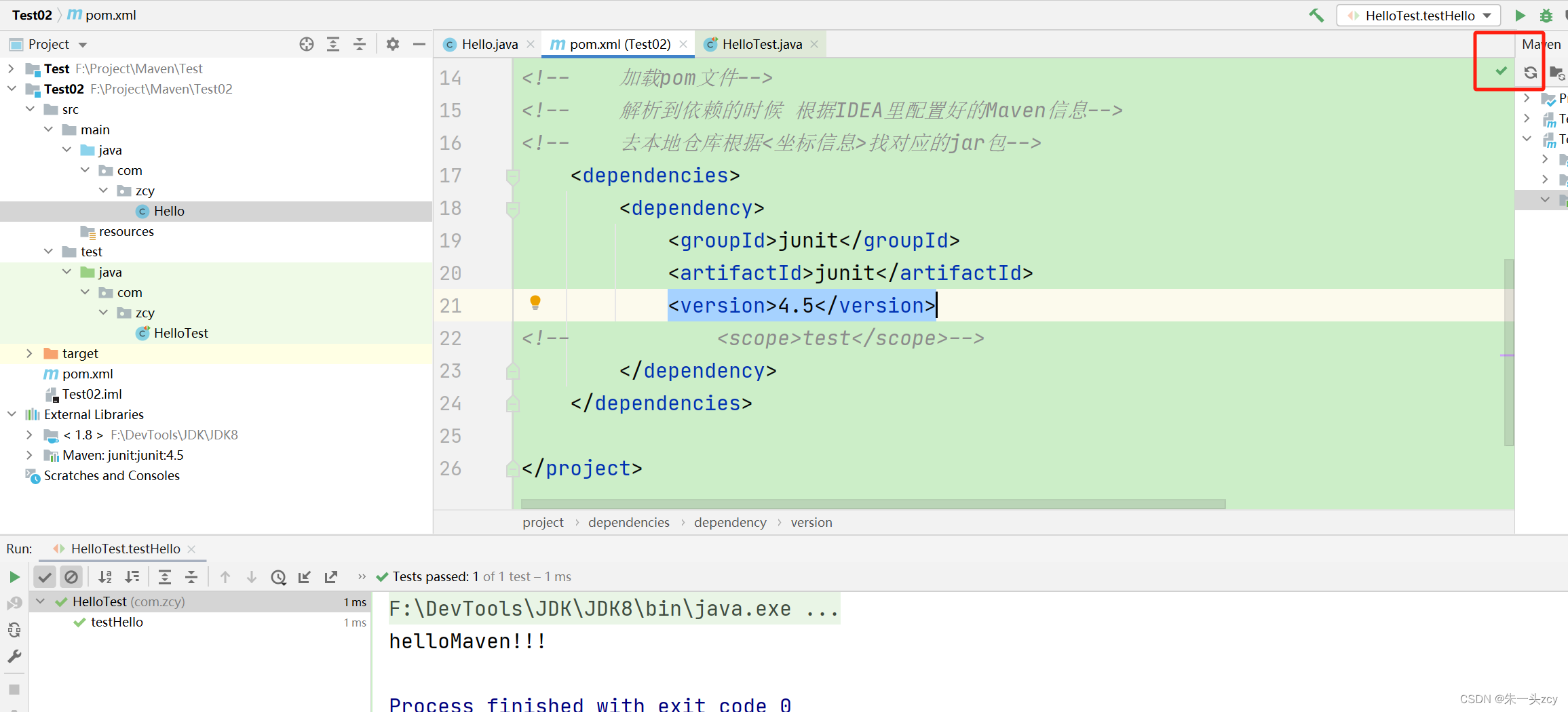The width and height of the screenshot is (1568, 712).
Task: Toggle show ignored tests
Action: pyautogui.click(x=71, y=577)
